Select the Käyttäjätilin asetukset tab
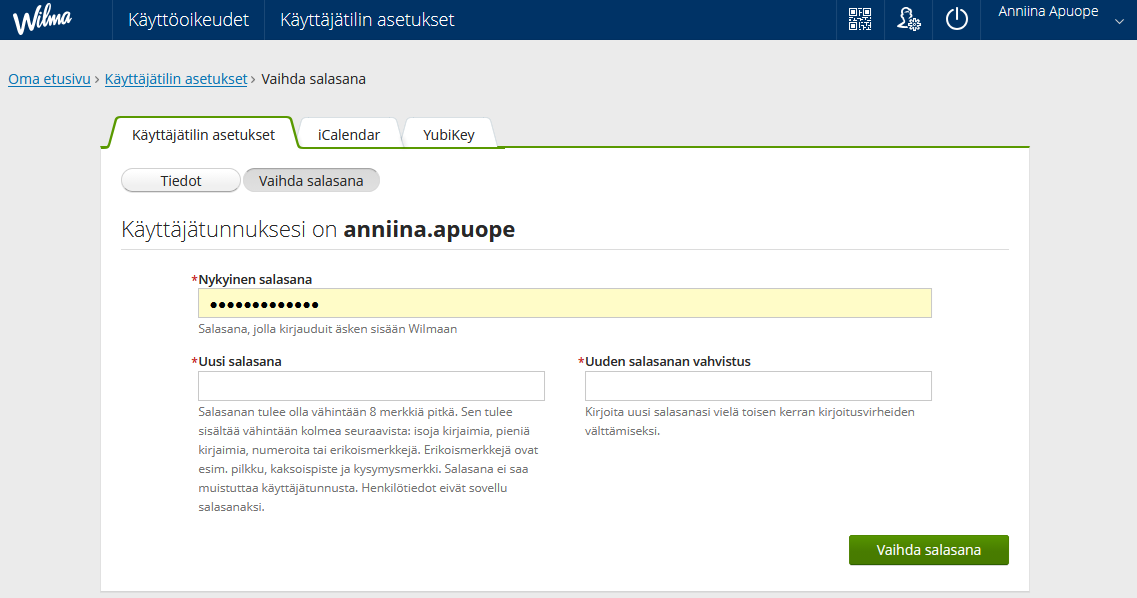Viewport: 1137px width, 598px height. pyautogui.click(x=203, y=135)
